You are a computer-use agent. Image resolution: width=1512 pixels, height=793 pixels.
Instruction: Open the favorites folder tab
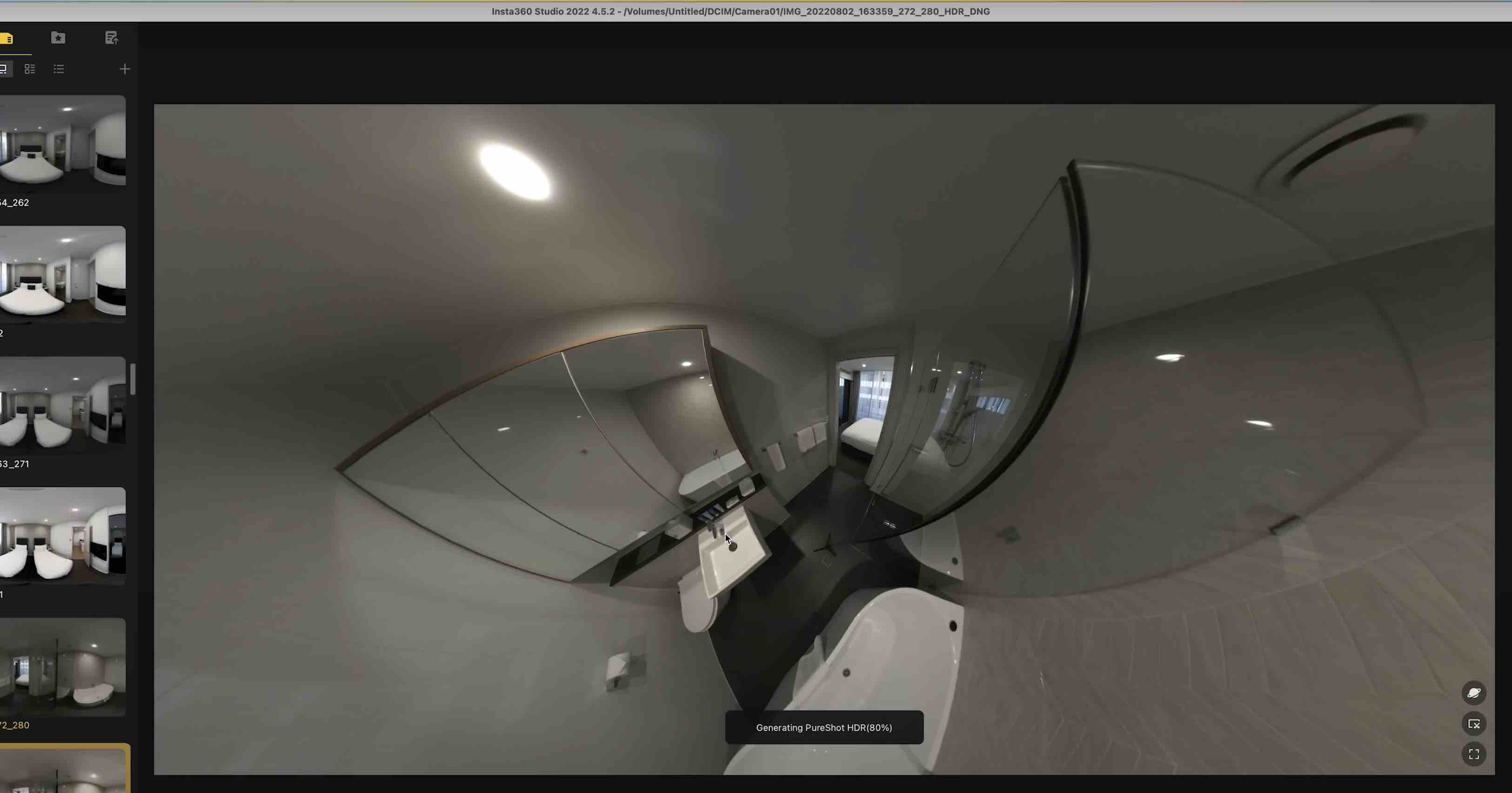pos(58,38)
